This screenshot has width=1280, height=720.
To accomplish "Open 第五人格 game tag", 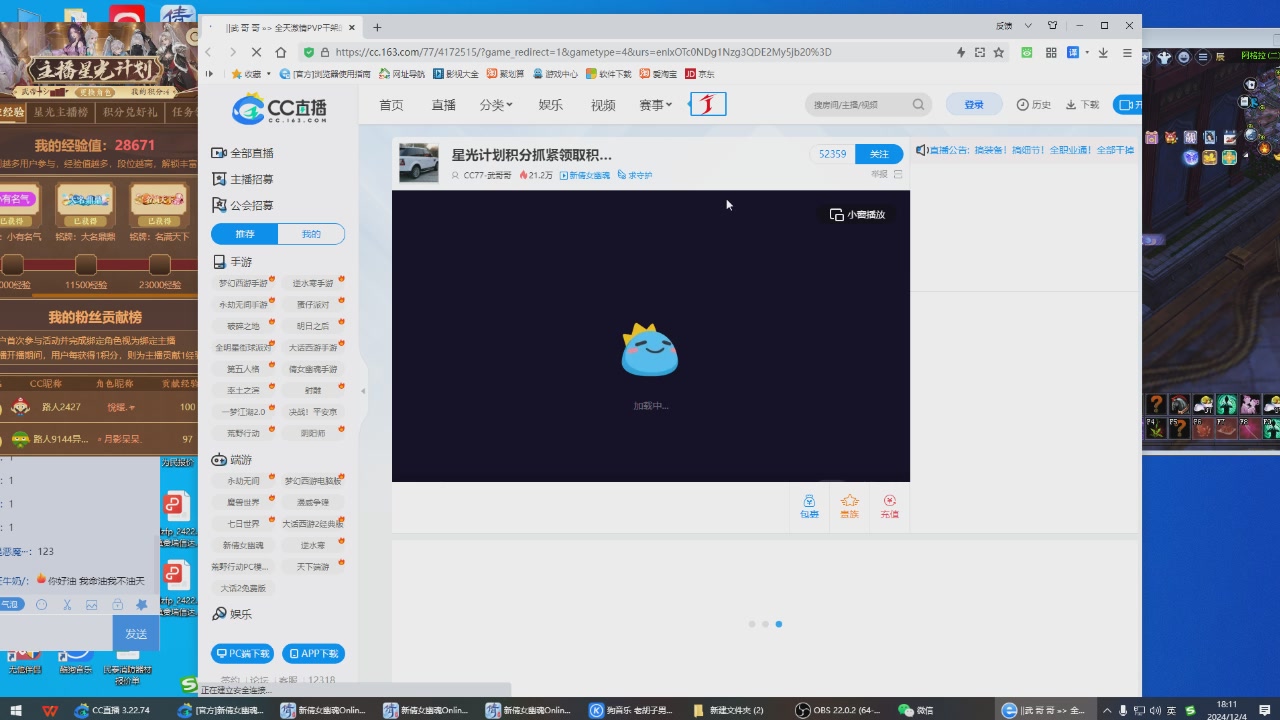I will [x=243, y=369].
